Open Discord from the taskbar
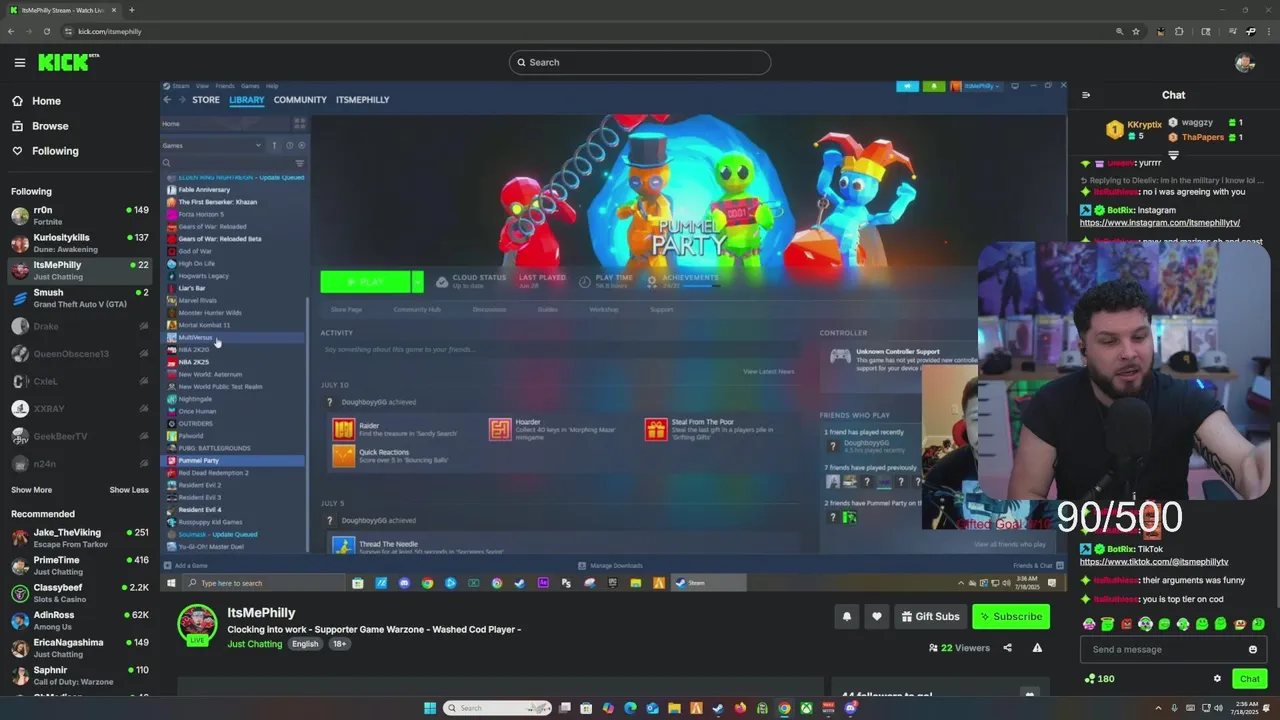The height and width of the screenshot is (720, 1280). pyautogui.click(x=851, y=708)
